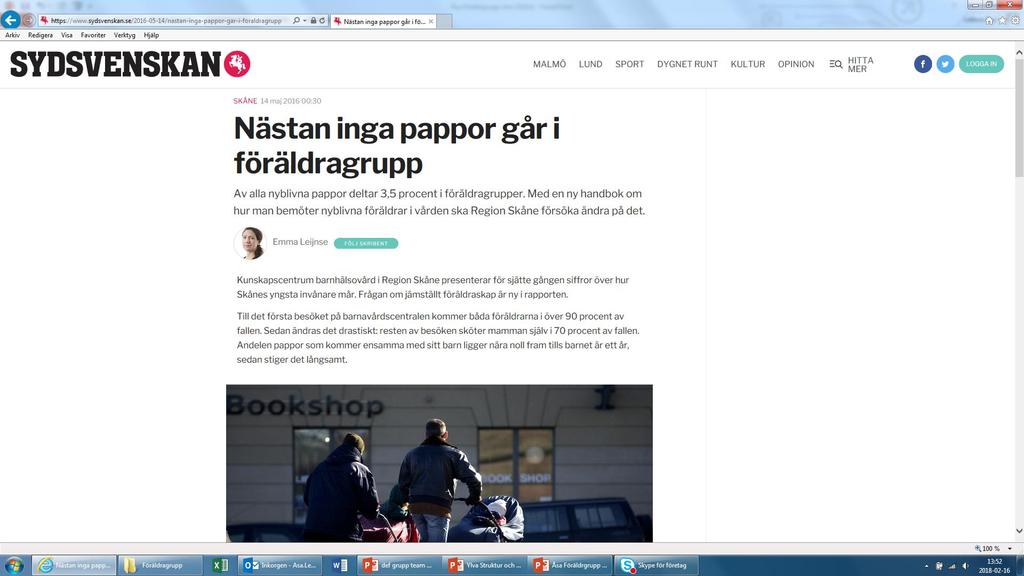Open the taskbar clock showing 13:52
This screenshot has height=576, width=1024.
pos(994,566)
